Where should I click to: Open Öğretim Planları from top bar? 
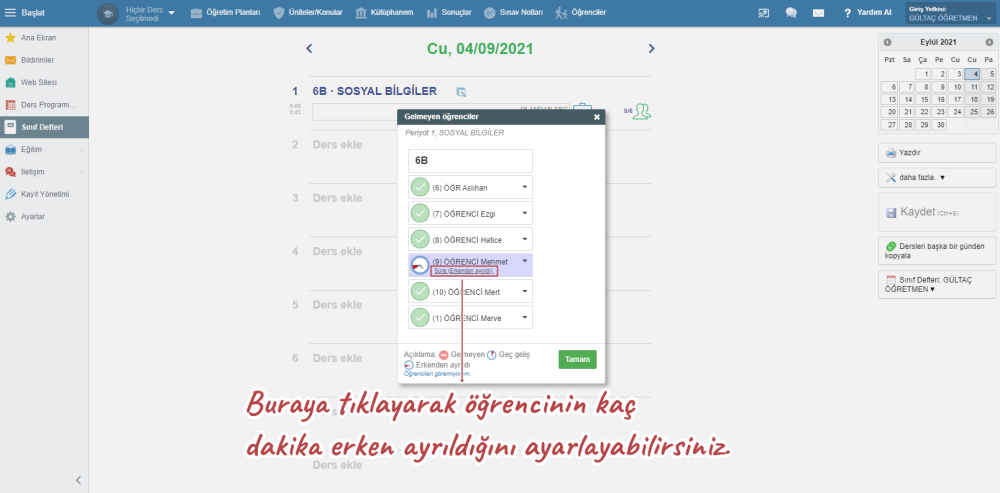(225, 13)
